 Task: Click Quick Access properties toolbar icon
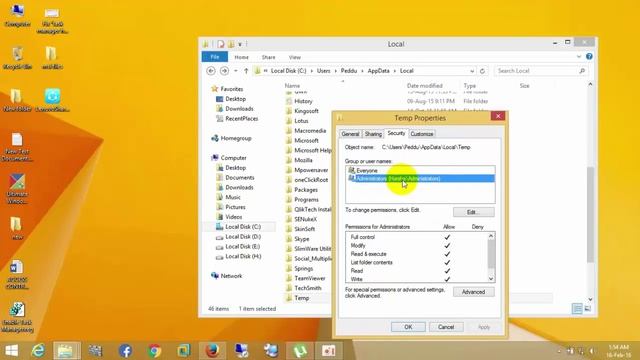[220, 44]
